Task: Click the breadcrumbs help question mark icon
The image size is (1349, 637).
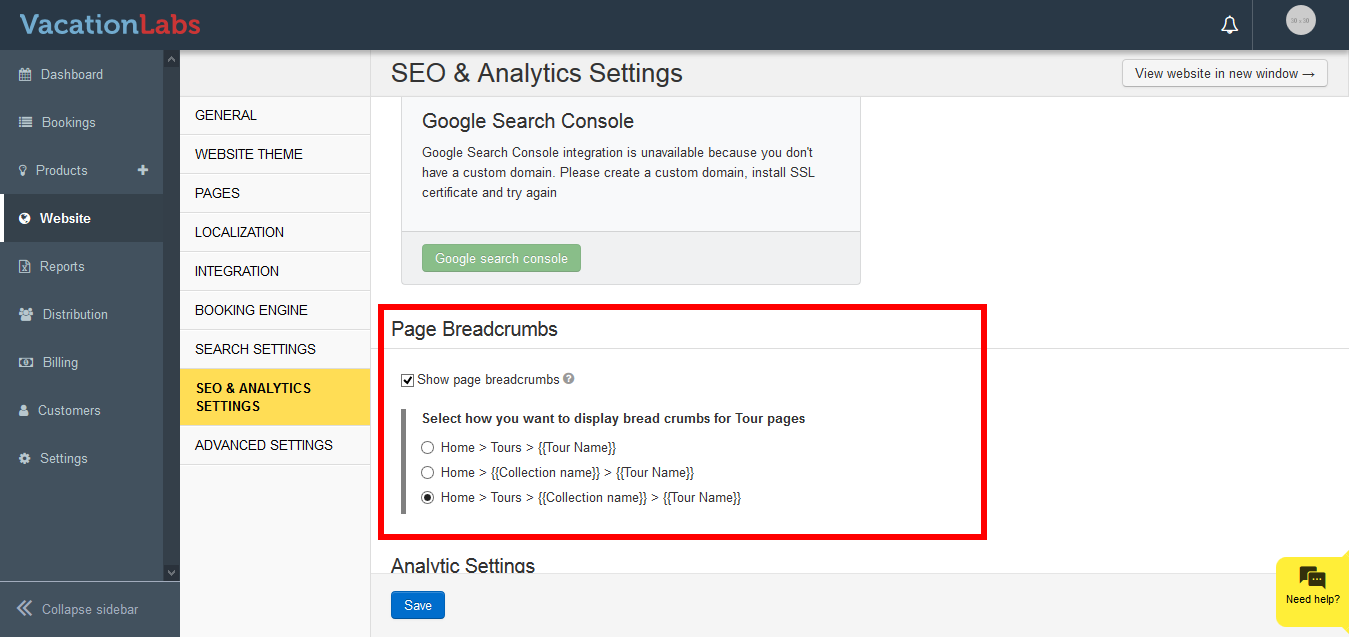Action: tap(569, 379)
